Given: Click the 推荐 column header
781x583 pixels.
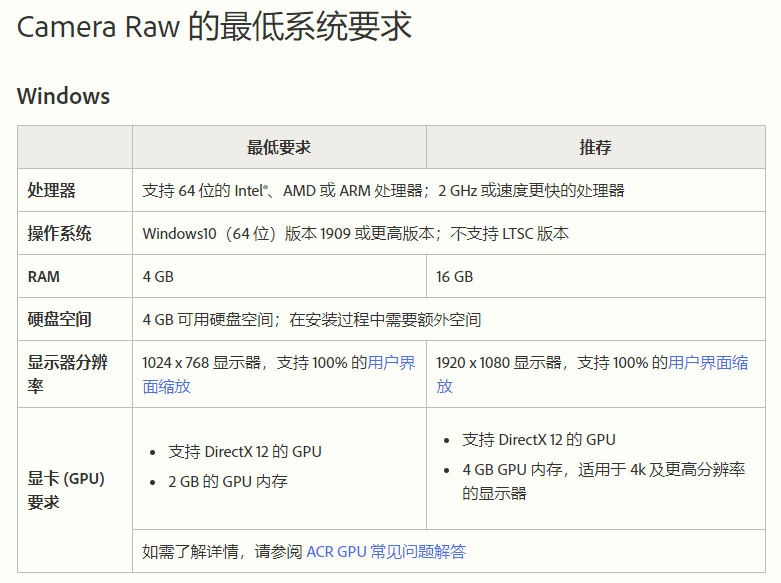Looking at the screenshot, I should 595,147.
